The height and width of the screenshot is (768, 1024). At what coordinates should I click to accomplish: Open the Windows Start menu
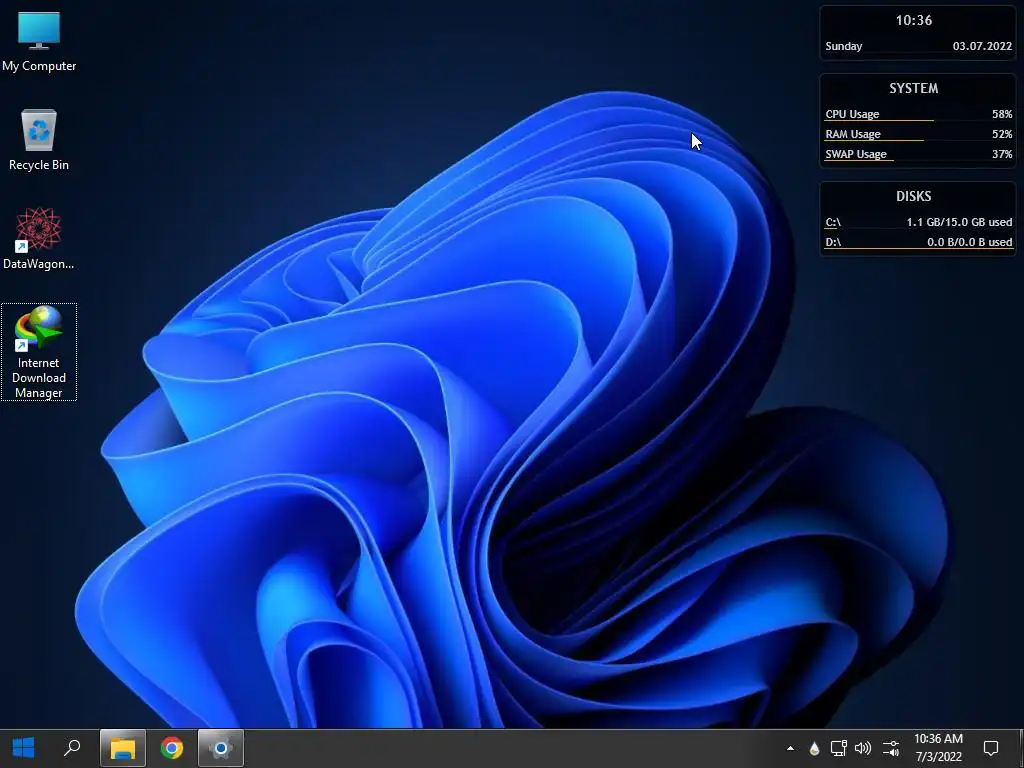pos(24,748)
